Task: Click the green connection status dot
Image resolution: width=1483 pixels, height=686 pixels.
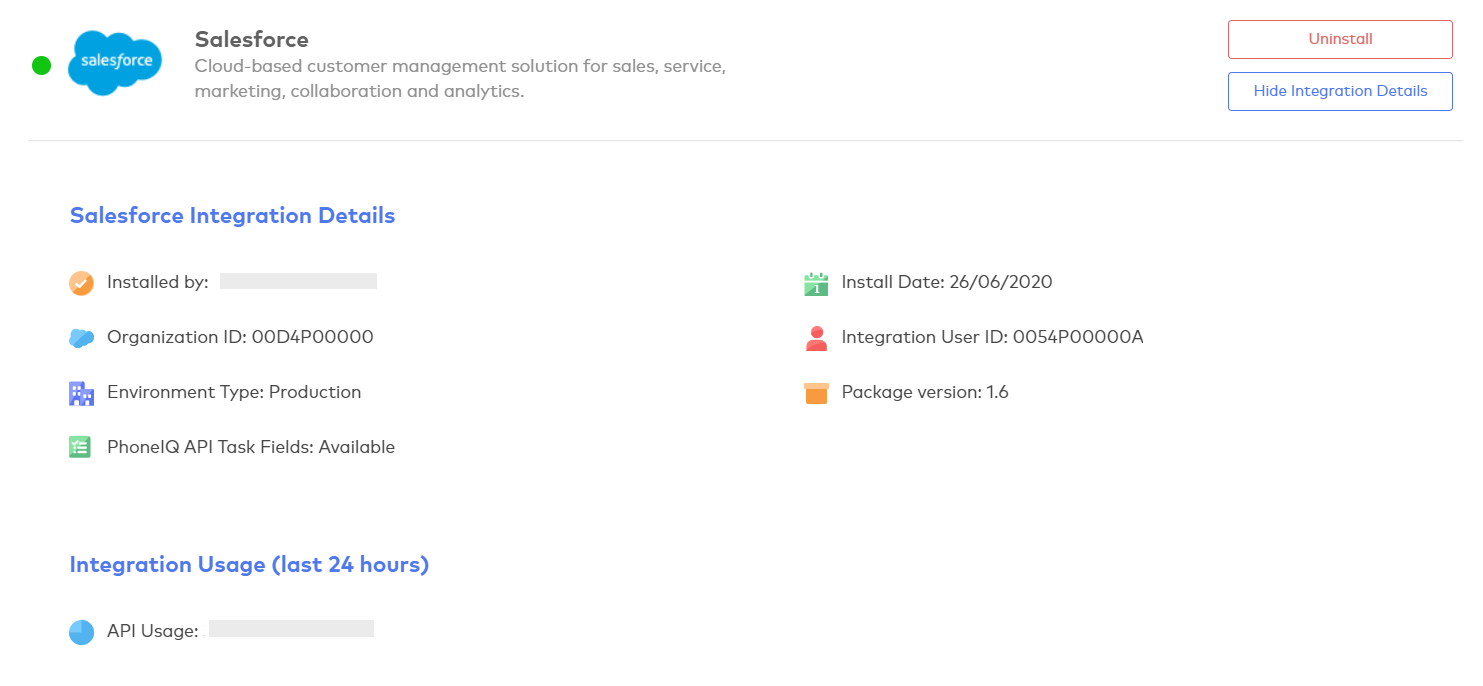Action: (x=41, y=66)
